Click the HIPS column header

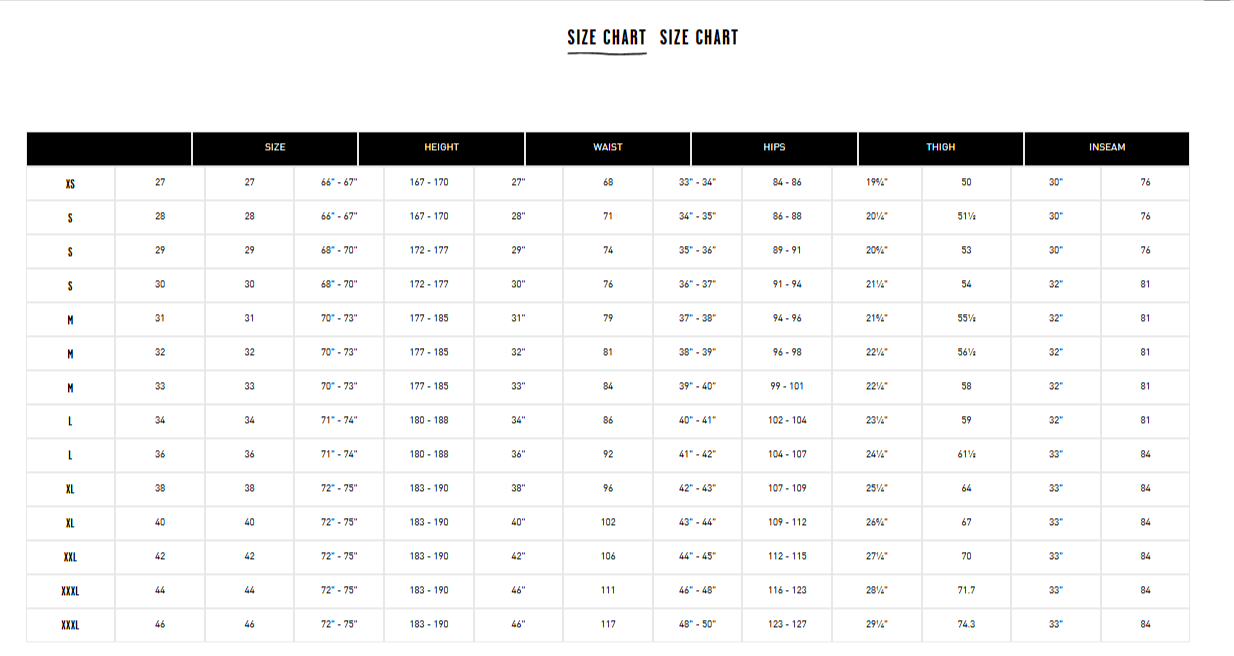click(x=774, y=148)
